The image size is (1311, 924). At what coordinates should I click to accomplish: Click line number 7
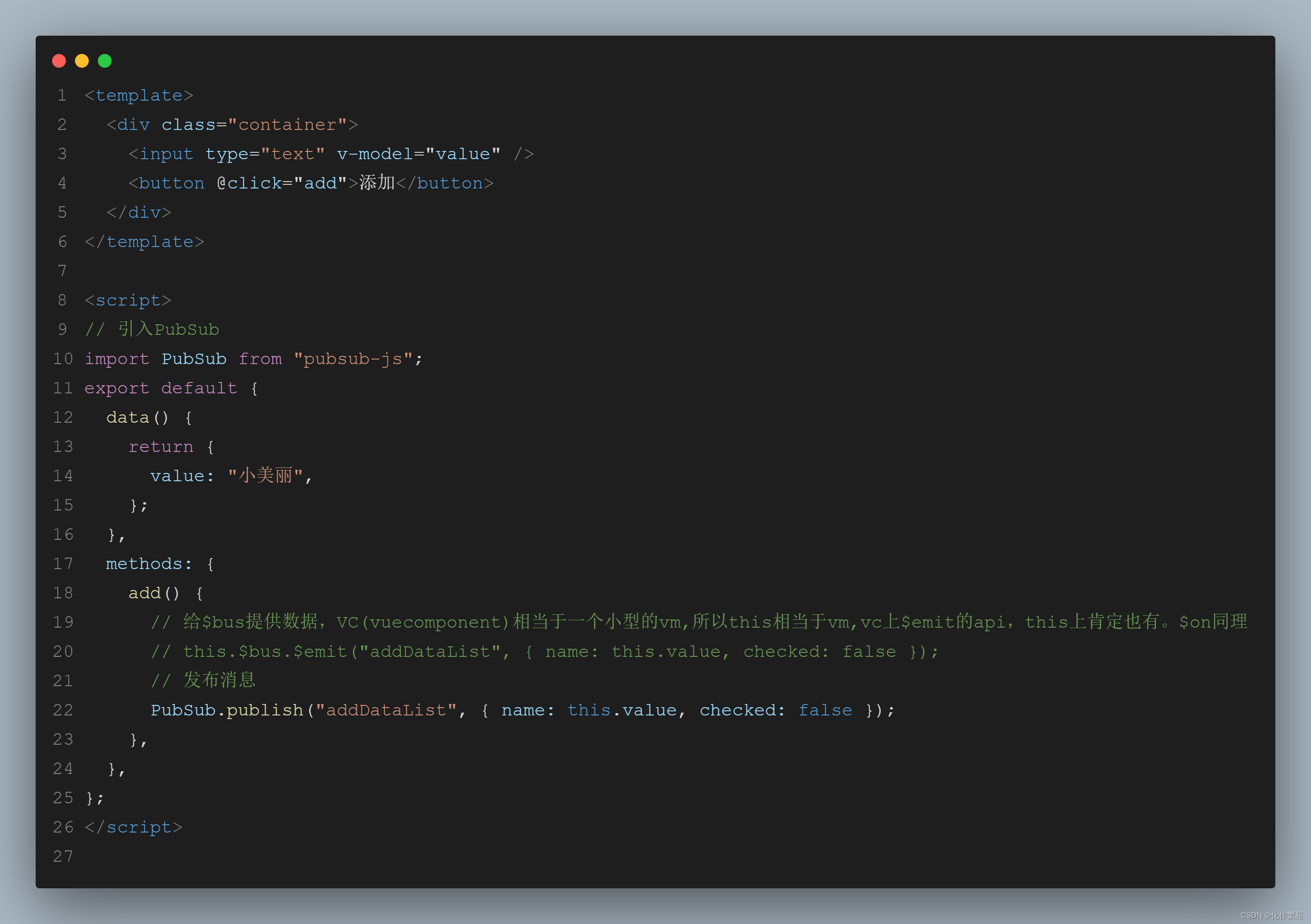point(62,271)
